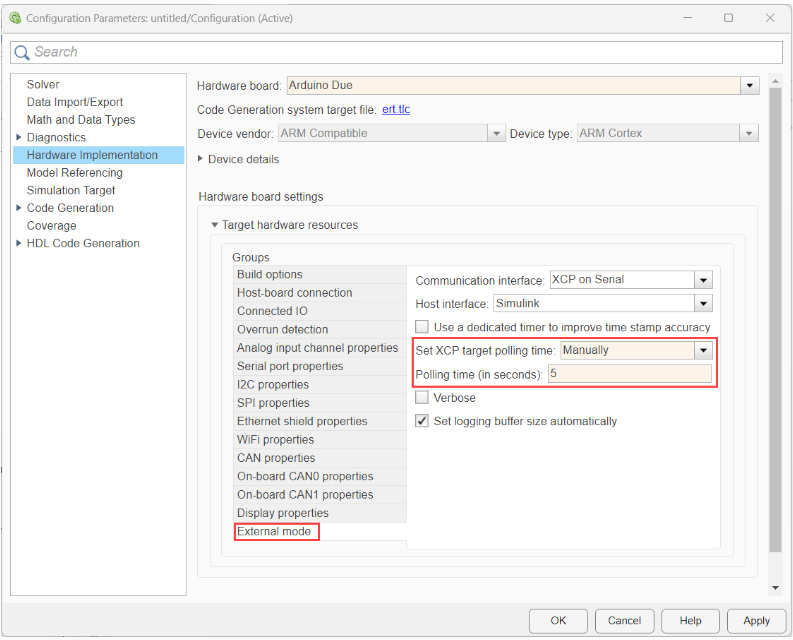Click the Configuration Parameters window icon
Screen dimensions: 793x640
[x=13, y=18]
